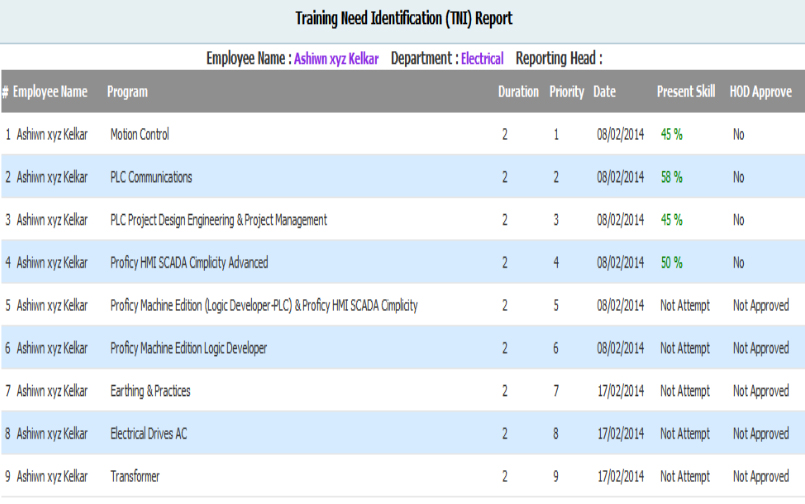This screenshot has height=504, width=805.
Task: Click the HOD Approve column header
Action: (761, 92)
